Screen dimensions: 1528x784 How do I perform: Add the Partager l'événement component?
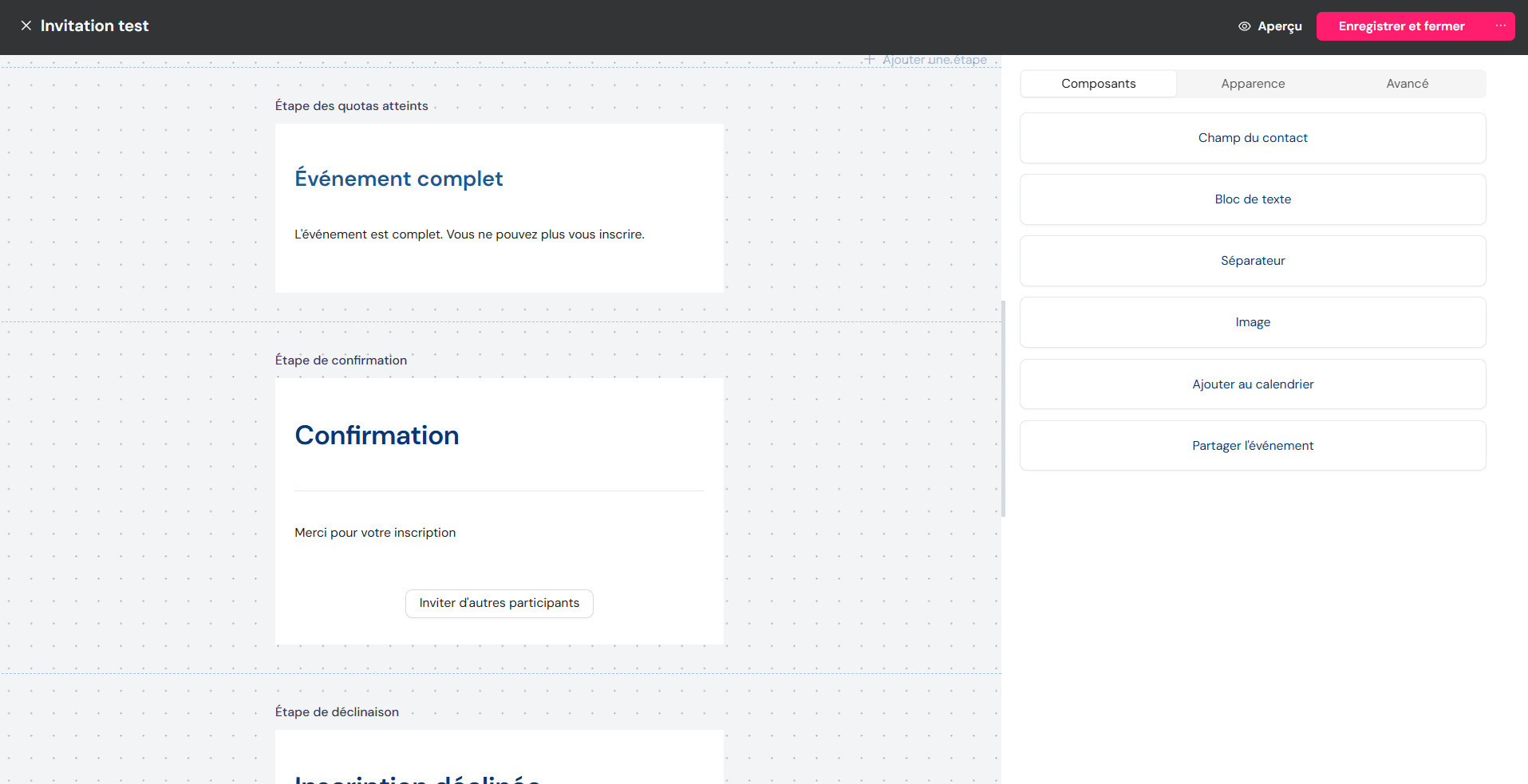click(1253, 446)
